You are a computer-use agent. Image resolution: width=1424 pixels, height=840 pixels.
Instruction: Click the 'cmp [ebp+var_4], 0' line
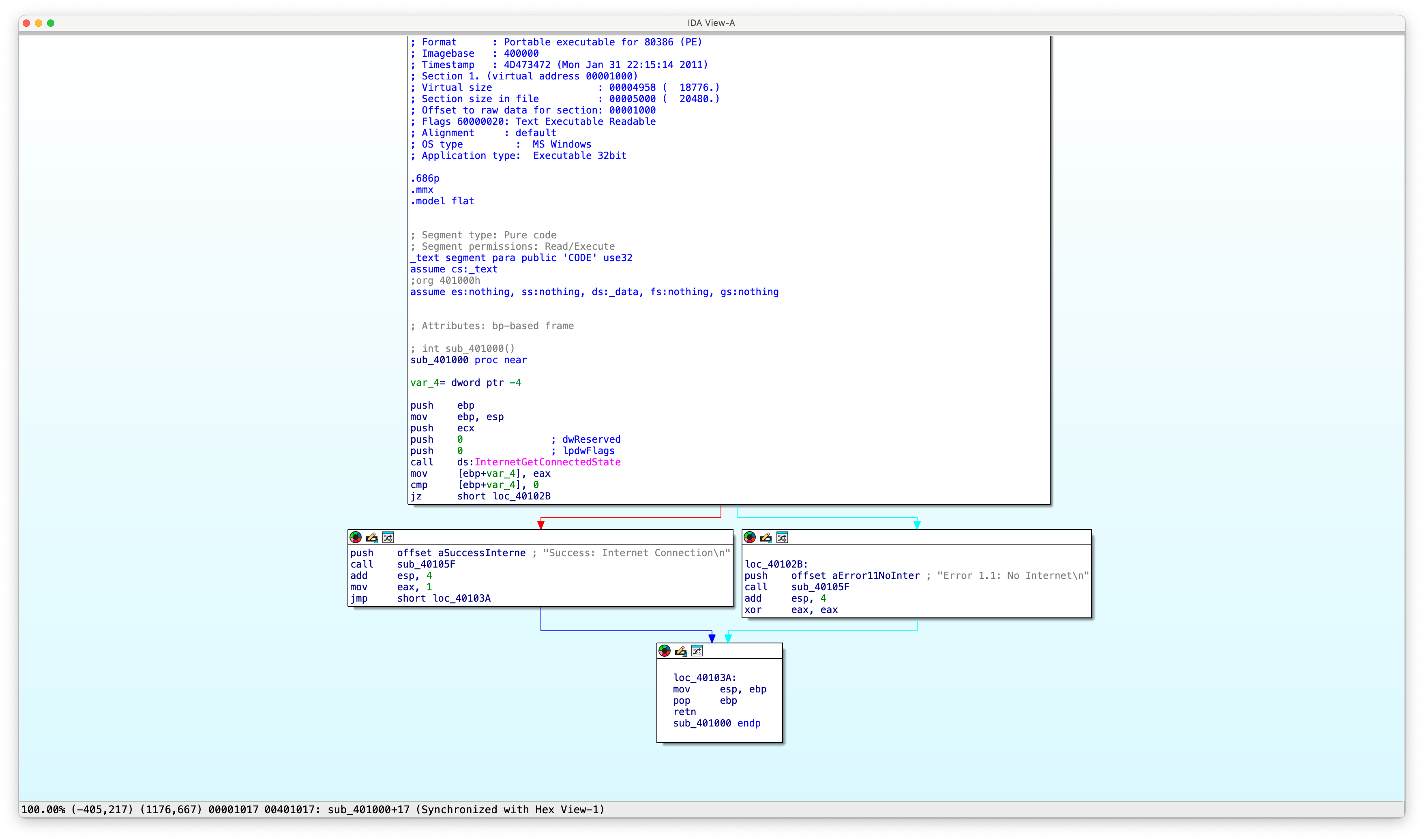coord(474,484)
